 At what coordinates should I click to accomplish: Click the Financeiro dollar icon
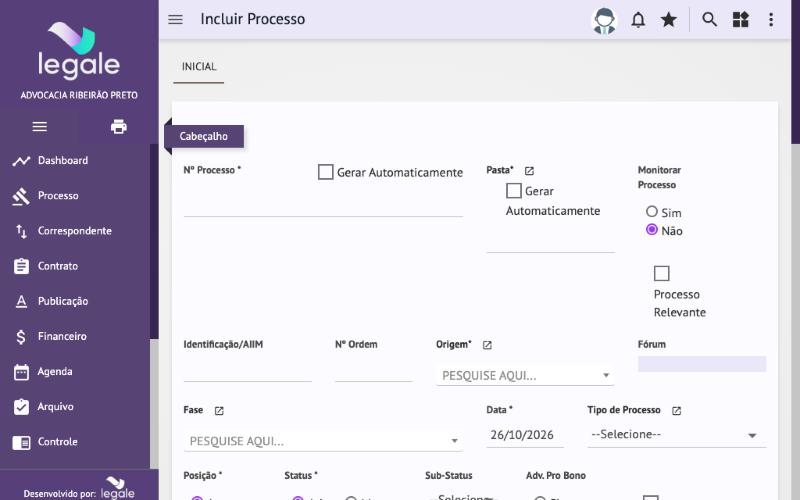pos(21,337)
